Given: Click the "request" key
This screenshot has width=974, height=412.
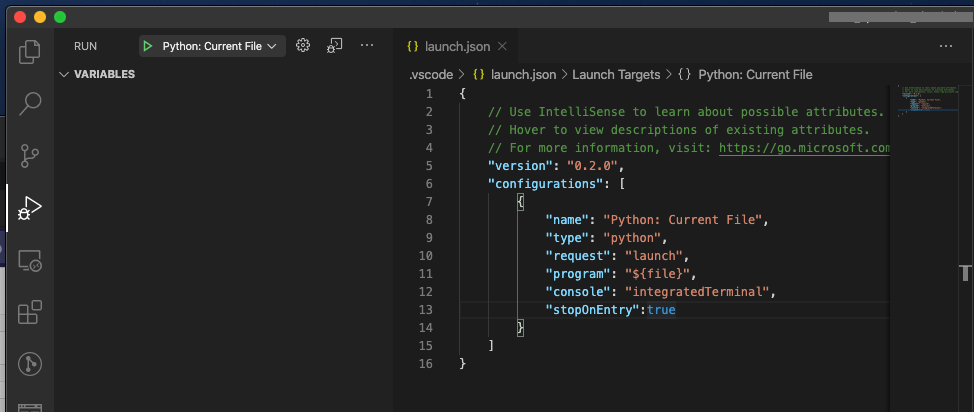Looking at the screenshot, I should click(577, 256).
